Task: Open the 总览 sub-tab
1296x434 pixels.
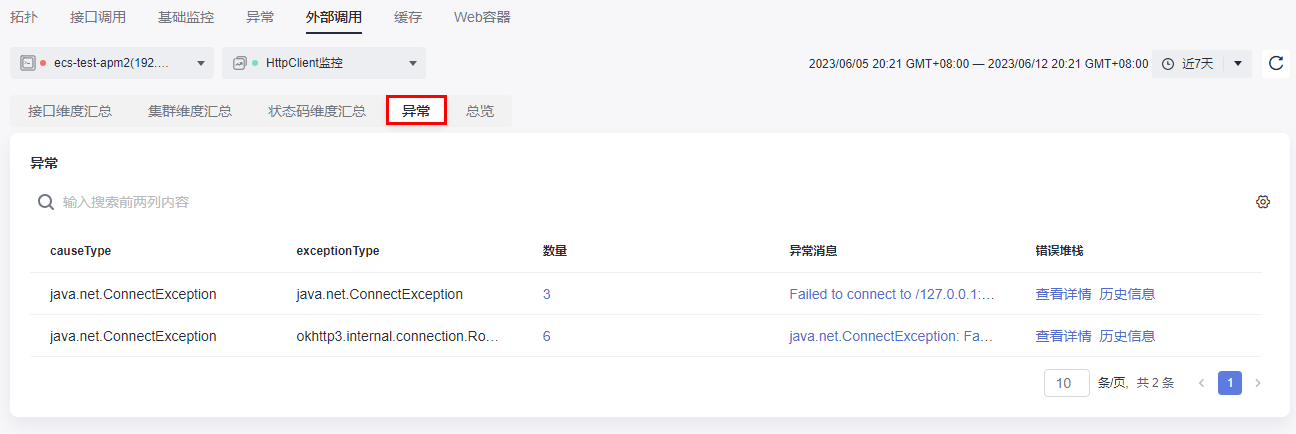Action: click(480, 111)
